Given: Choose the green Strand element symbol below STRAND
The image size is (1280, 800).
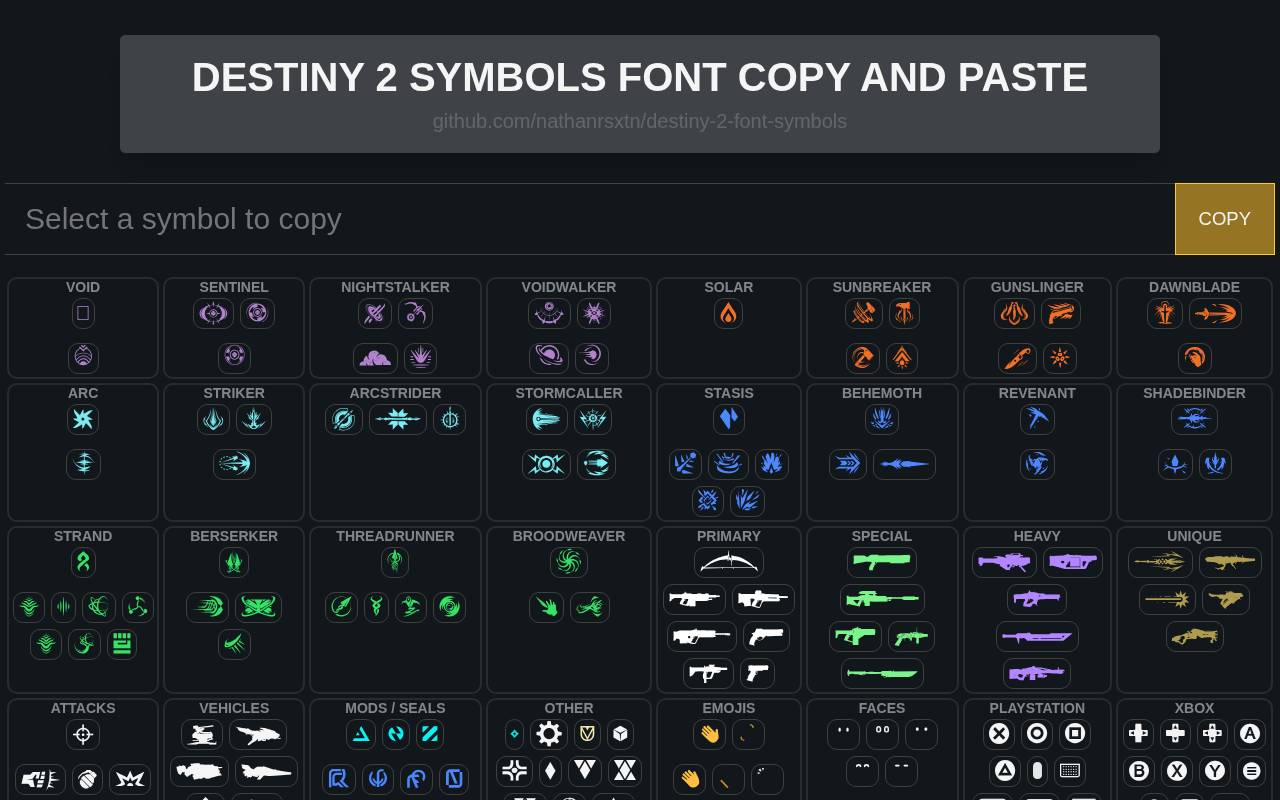Looking at the screenshot, I should 83,563.
